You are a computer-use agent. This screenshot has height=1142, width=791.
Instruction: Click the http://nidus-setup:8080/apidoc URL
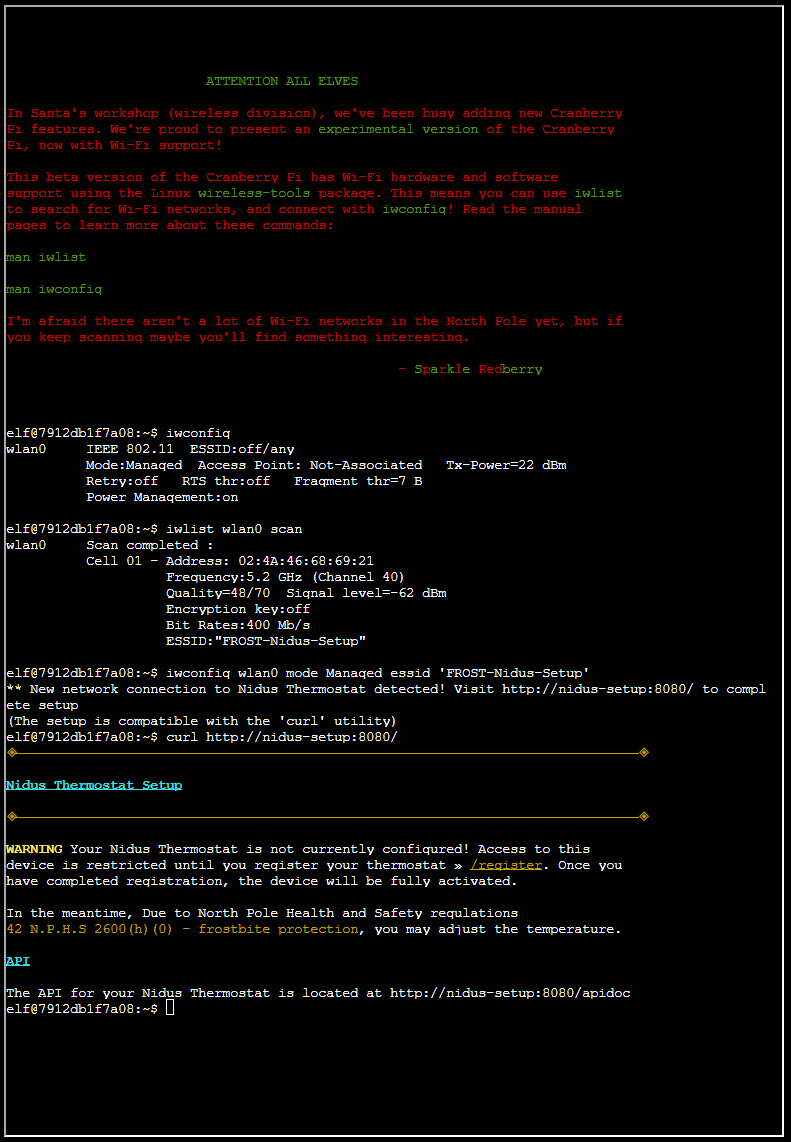pyautogui.click(x=510, y=993)
